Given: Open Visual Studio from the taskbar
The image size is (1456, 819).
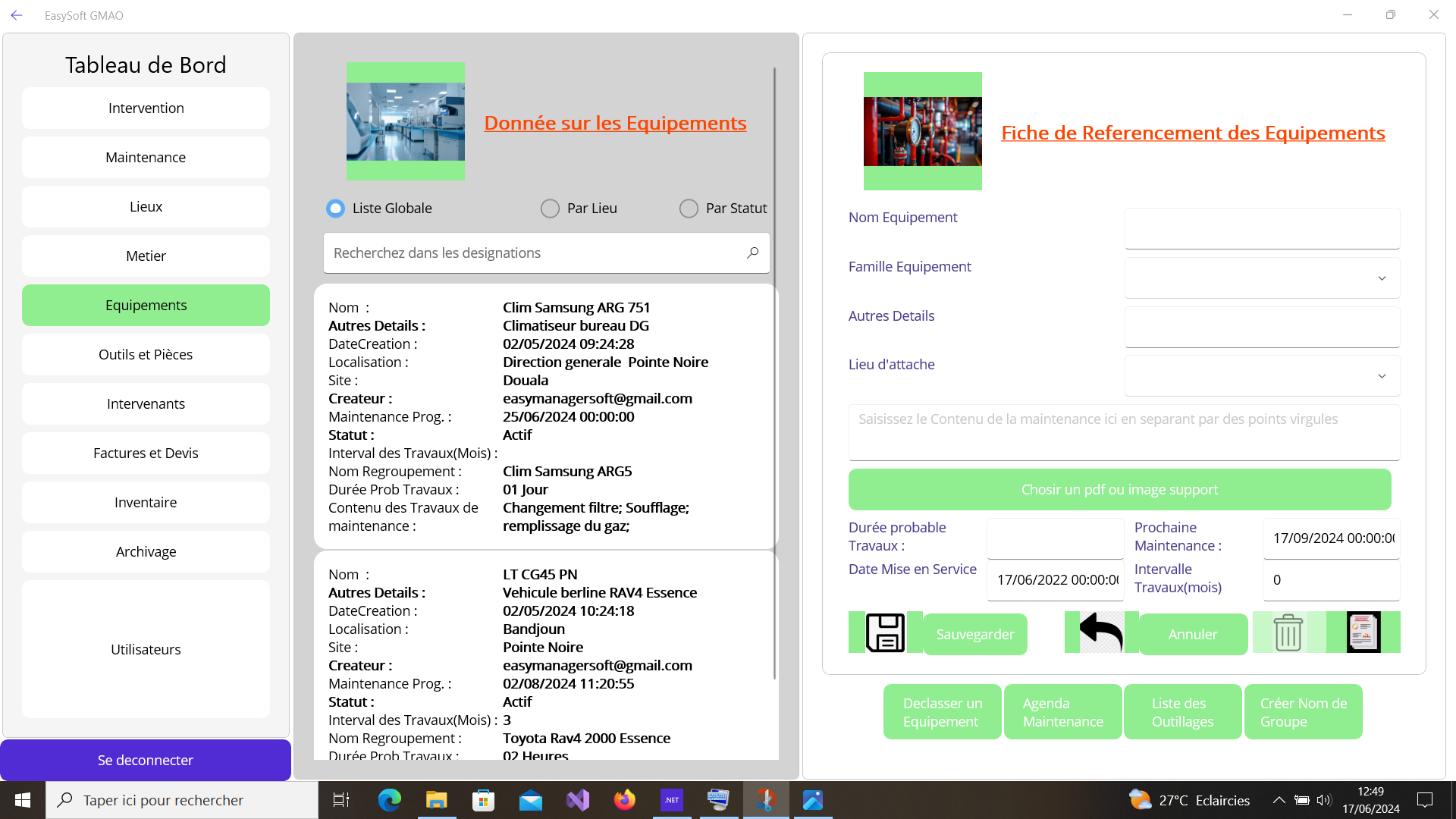Looking at the screenshot, I should tap(577, 800).
